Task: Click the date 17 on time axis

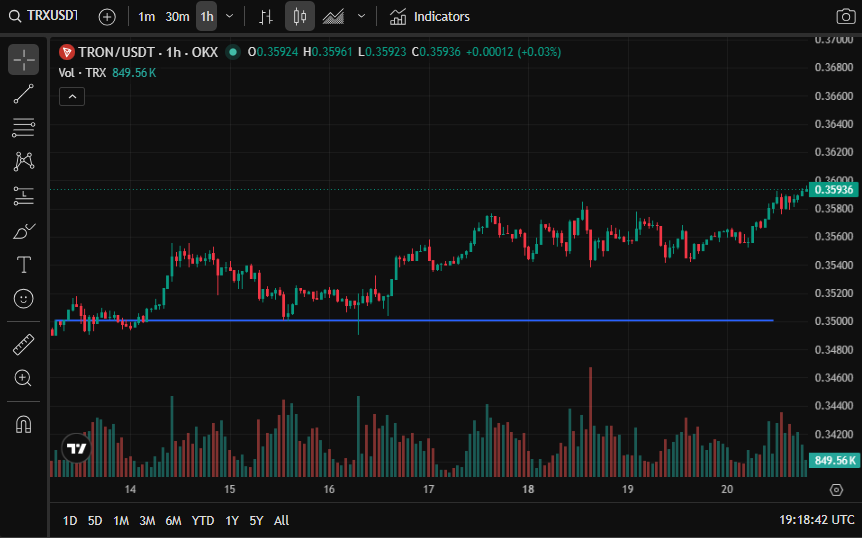Action: pyautogui.click(x=428, y=489)
